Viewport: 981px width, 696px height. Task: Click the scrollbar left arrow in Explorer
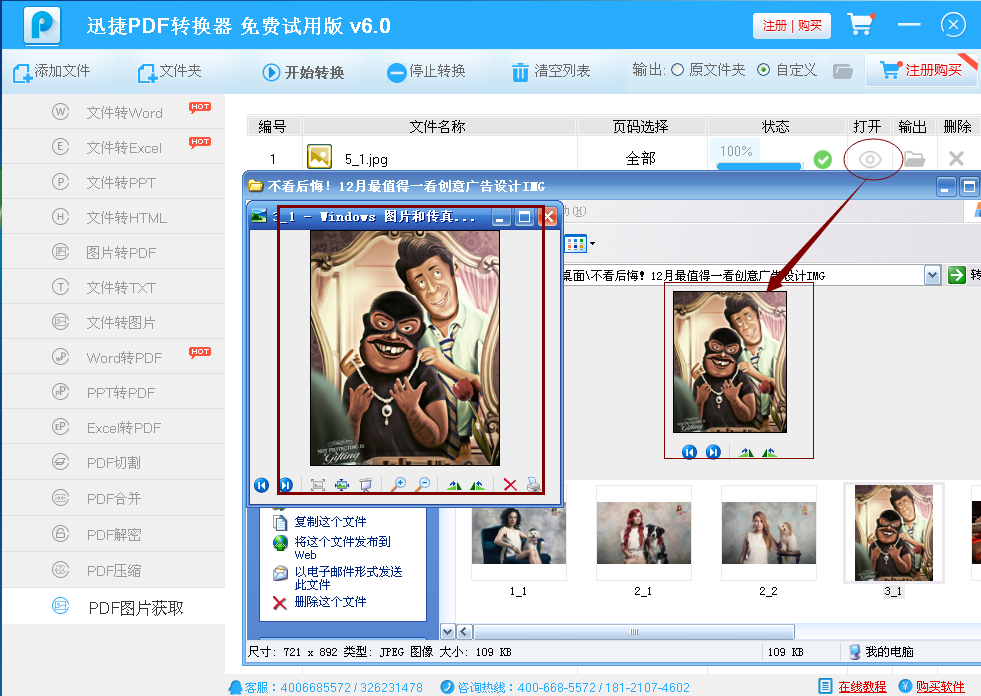[x=464, y=631]
